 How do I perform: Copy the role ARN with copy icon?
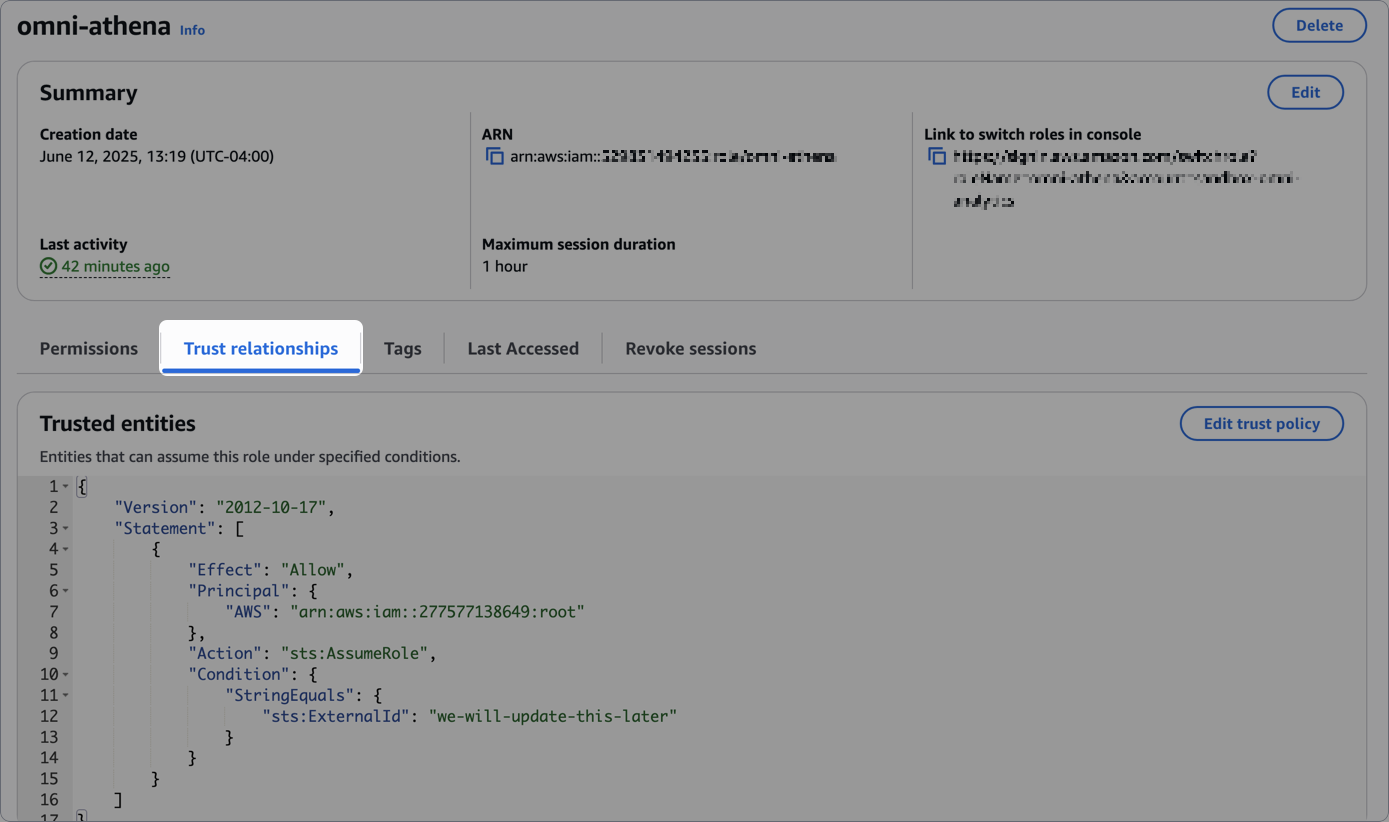[x=494, y=157]
